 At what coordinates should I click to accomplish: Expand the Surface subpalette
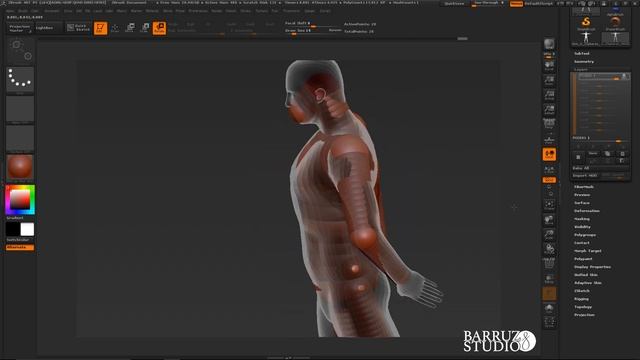[x=582, y=203]
